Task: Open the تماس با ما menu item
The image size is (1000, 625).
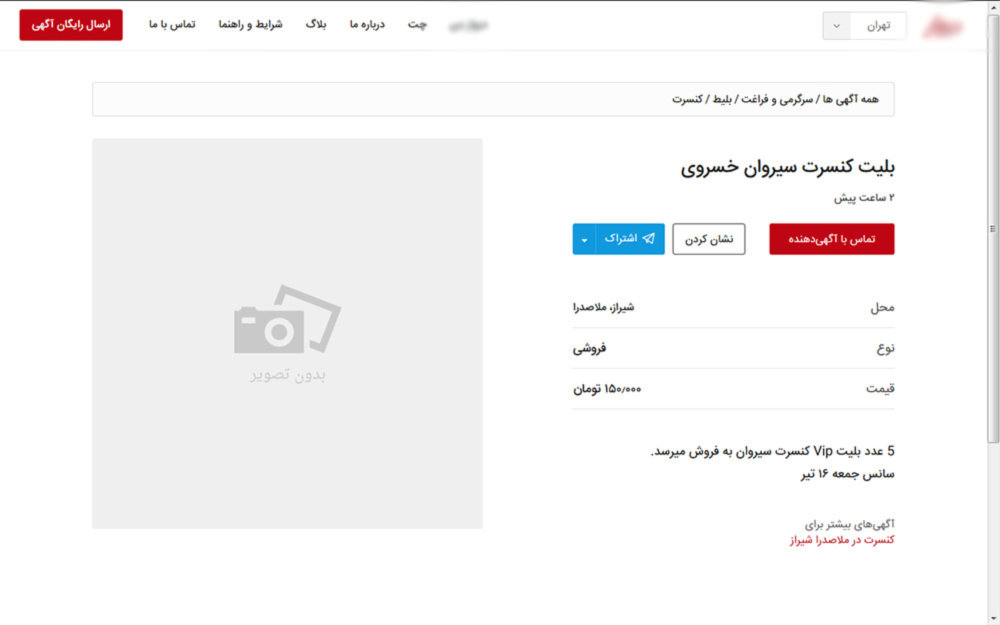Action: (172, 24)
